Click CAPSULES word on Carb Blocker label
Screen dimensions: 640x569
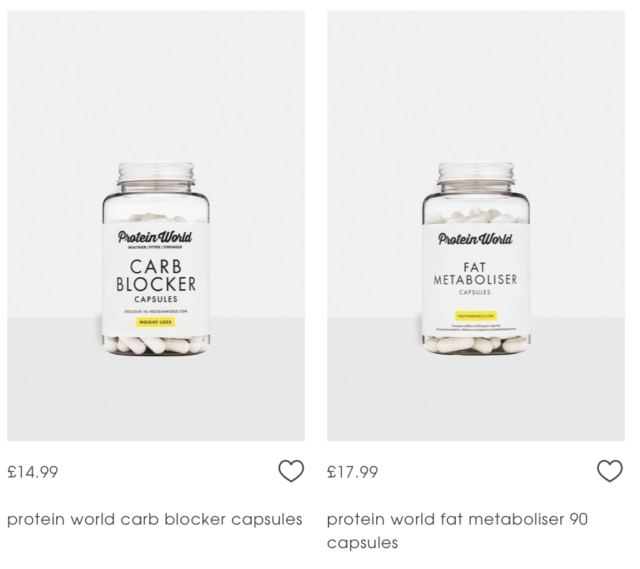click(x=156, y=299)
